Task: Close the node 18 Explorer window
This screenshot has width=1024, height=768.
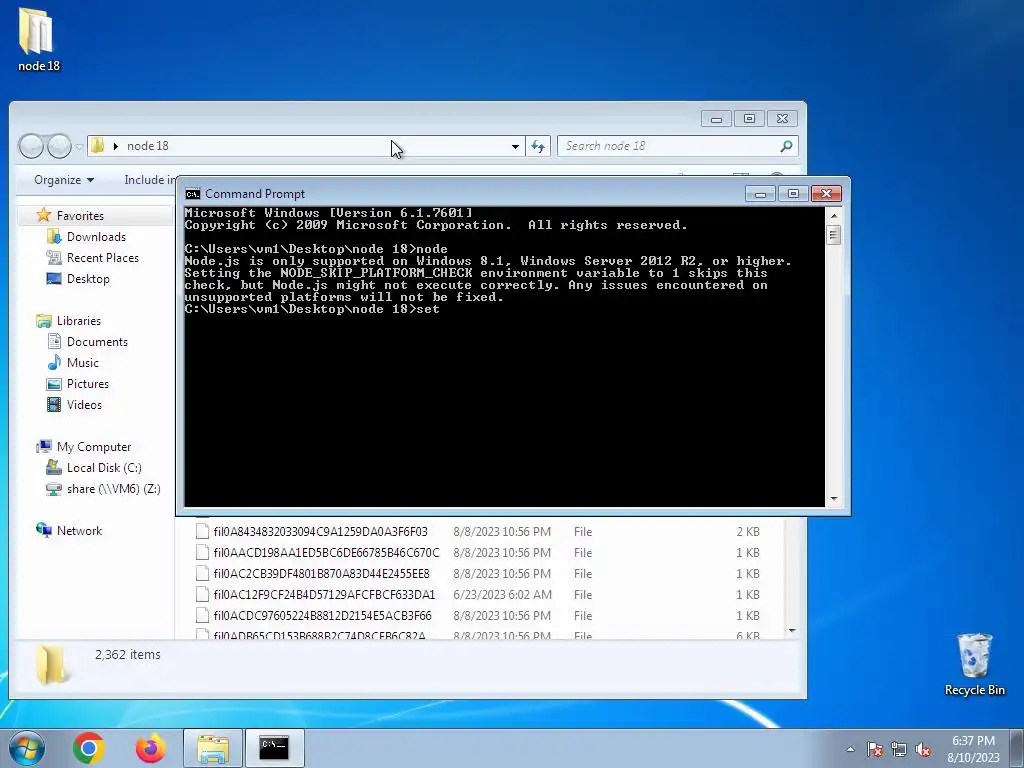Action: [x=782, y=119]
